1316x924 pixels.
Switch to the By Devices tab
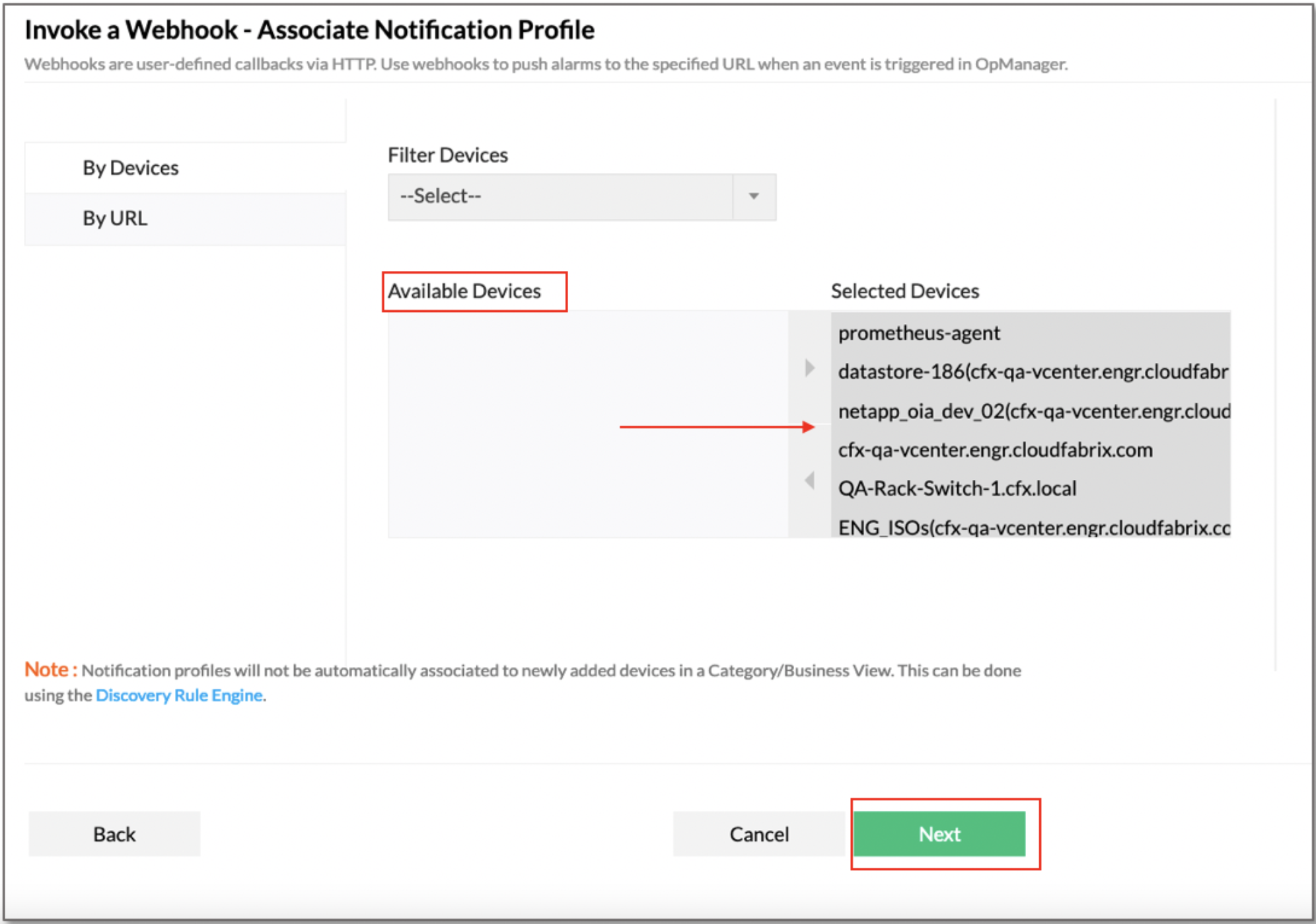[x=130, y=167]
